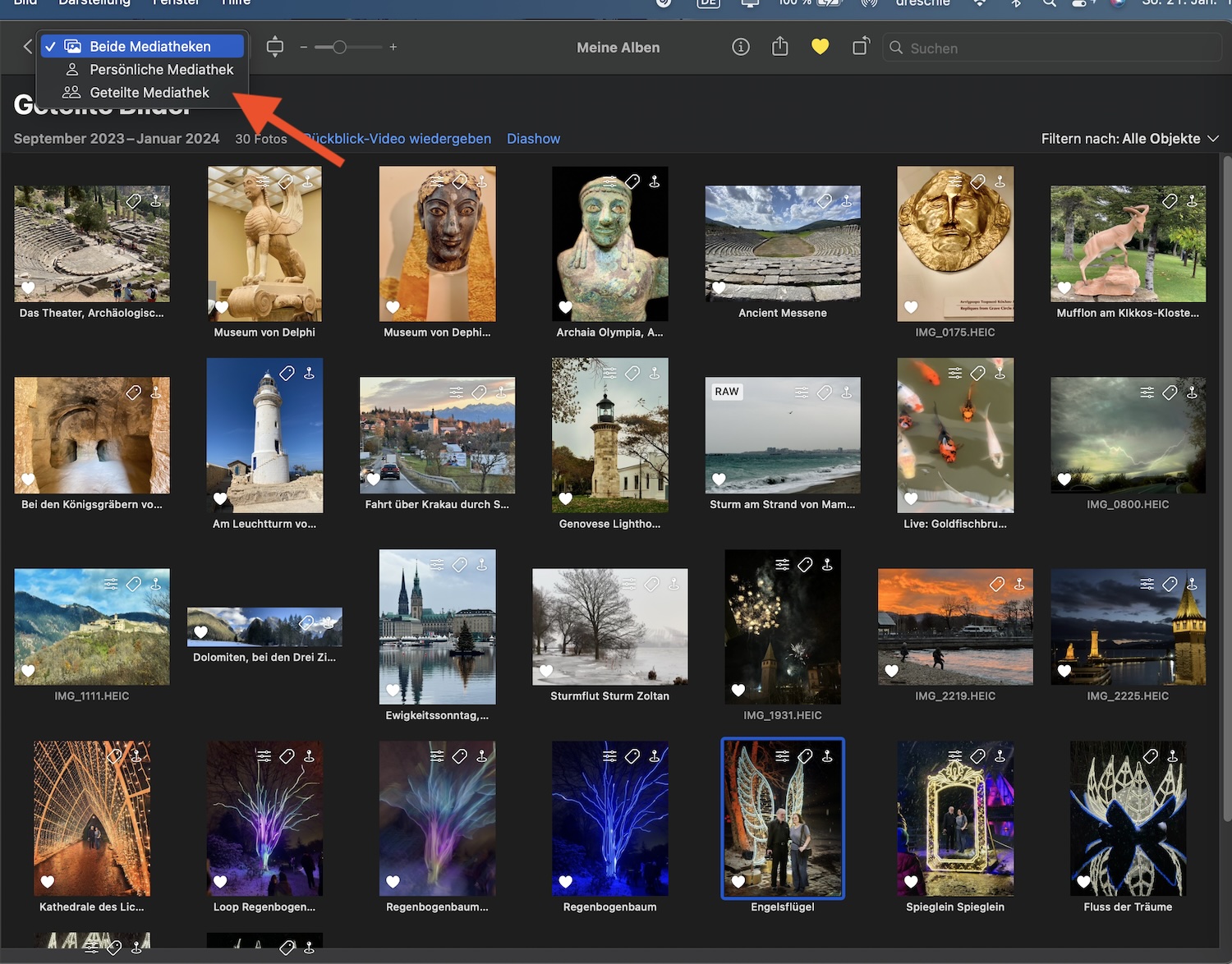Click the aspect ratio view icon in the toolbar

click(275, 47)
